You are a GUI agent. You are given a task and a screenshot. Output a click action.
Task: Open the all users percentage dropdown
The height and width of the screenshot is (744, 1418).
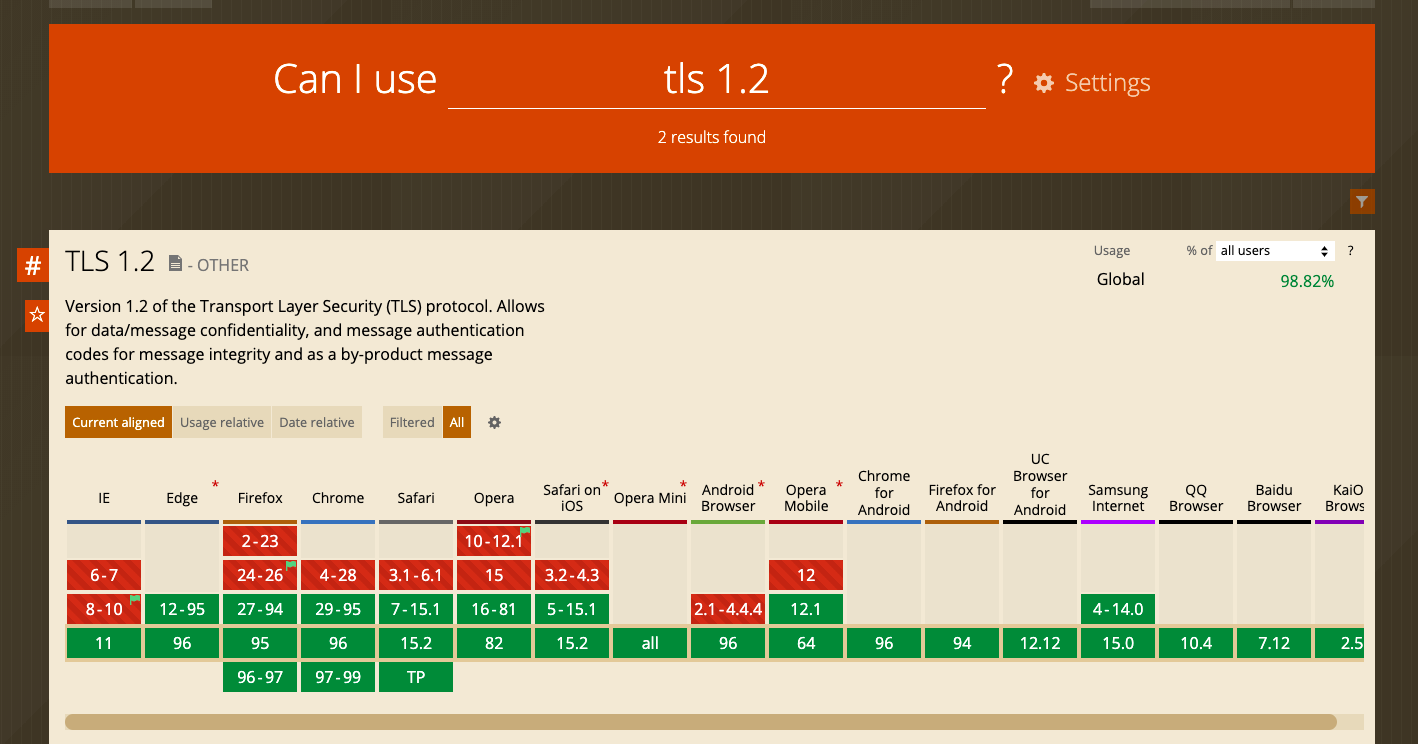(1275, 250)
